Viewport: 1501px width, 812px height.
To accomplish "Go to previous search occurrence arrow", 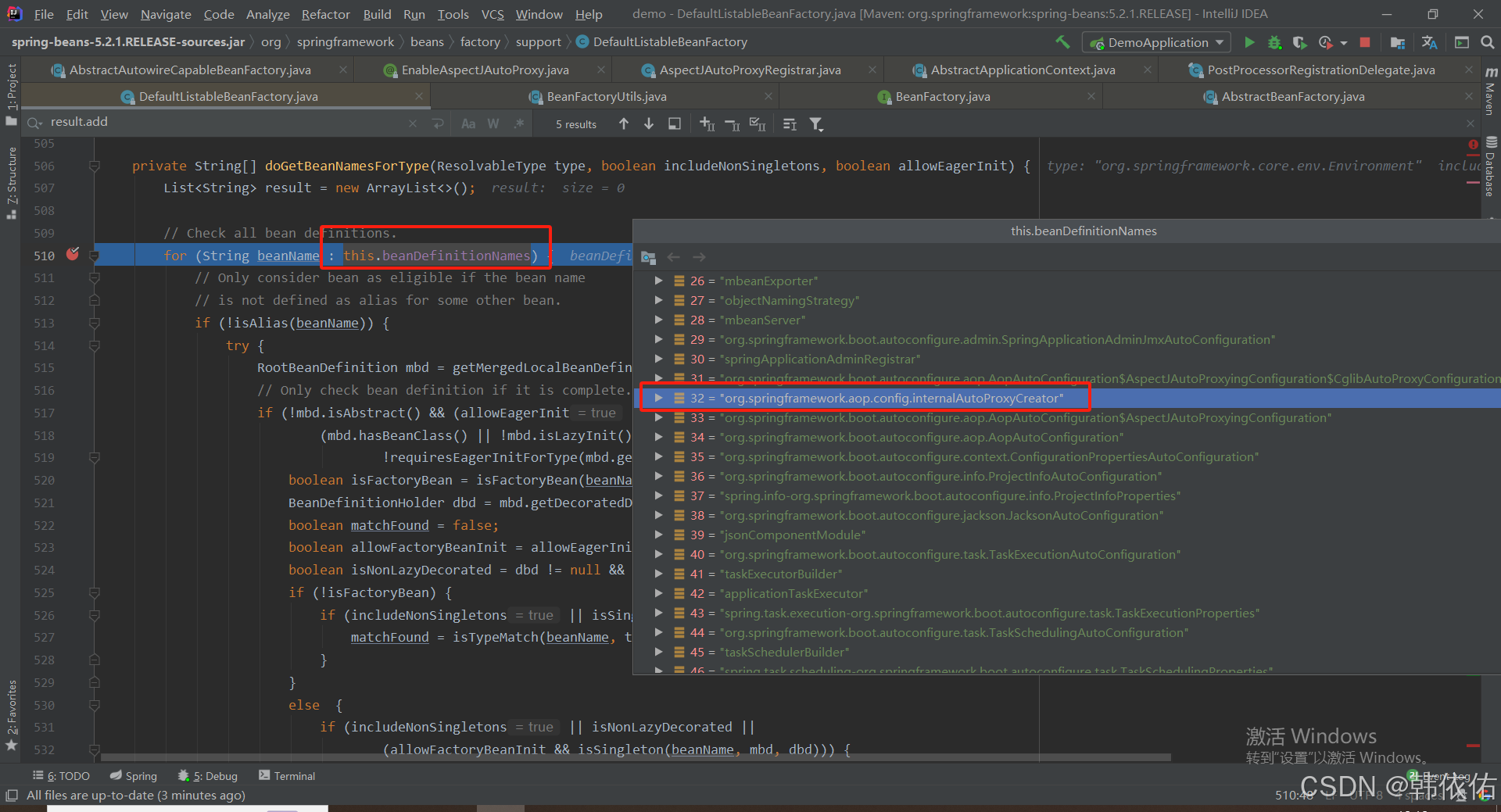I will [624, 123].
